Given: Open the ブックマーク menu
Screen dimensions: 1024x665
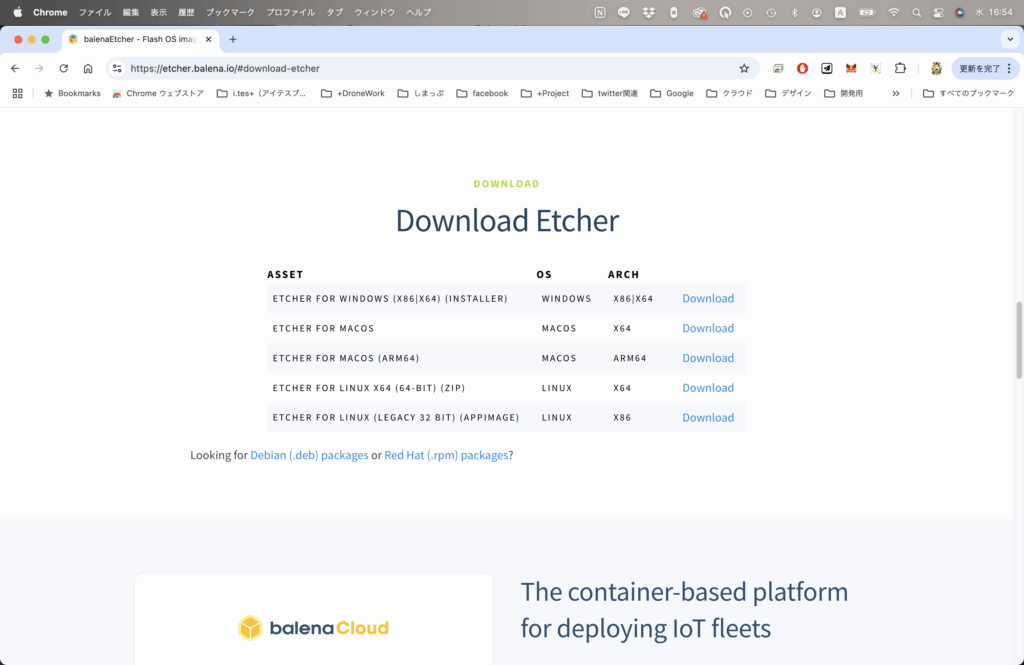Looking at the screenshot, I should pyautogui.click(x=231, y=12).
